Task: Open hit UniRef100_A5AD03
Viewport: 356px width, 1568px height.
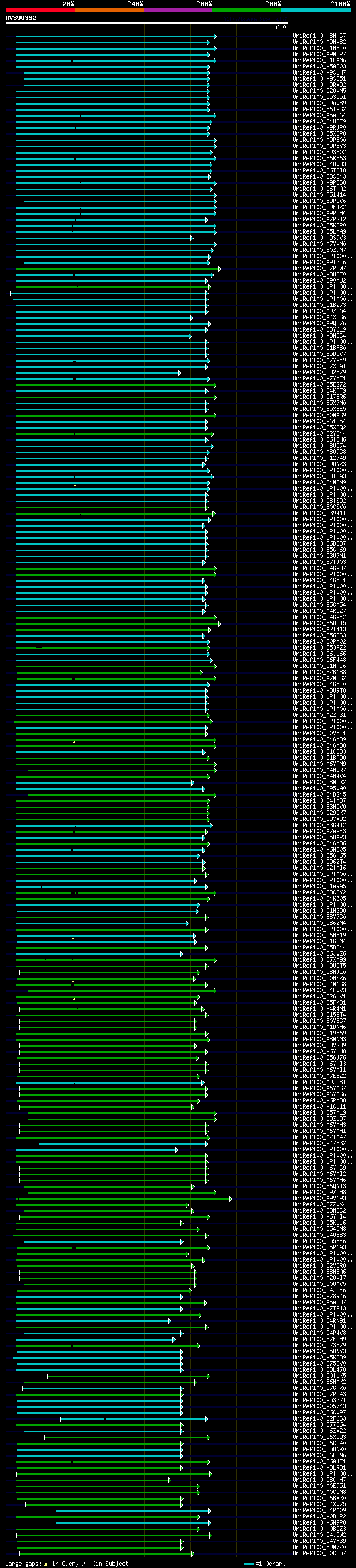Action: tap(319, 66)
